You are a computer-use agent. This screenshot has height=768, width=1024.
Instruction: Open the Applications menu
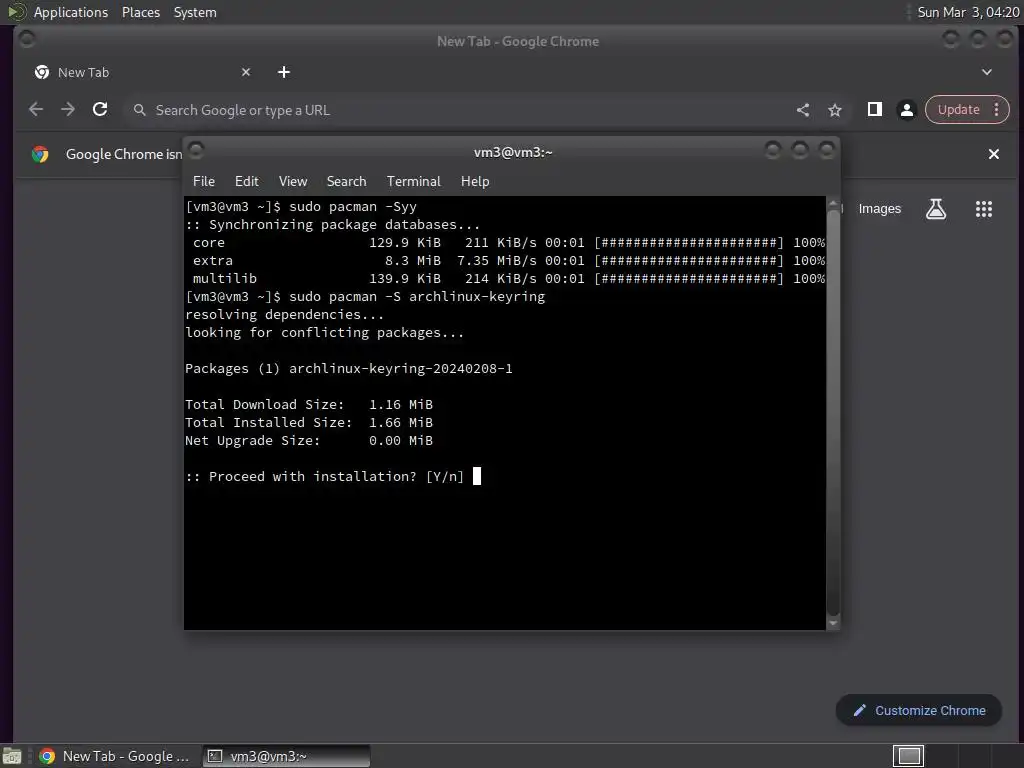pyautogui.click(x=71, y=12)
